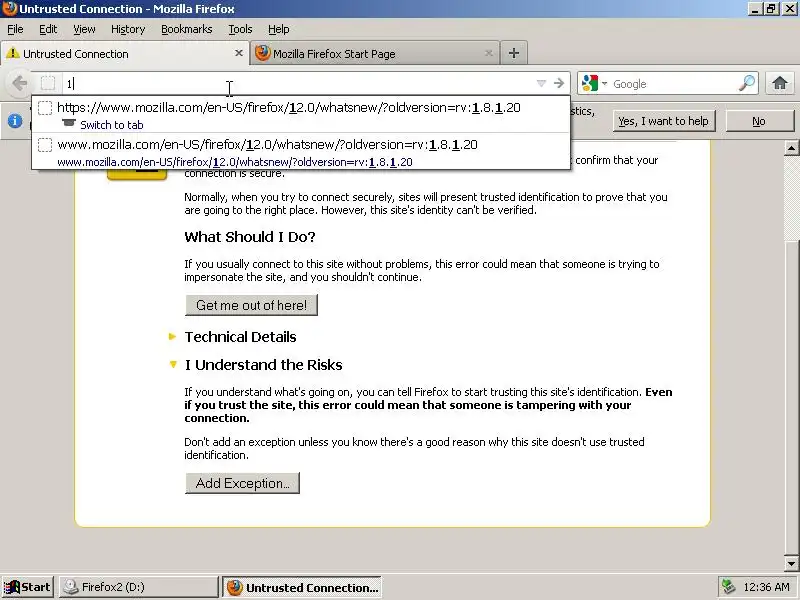Image resolution: width=800 pixels, height=600 pixels.
Task: Click in the URL address field
Action: coord(298,83)
